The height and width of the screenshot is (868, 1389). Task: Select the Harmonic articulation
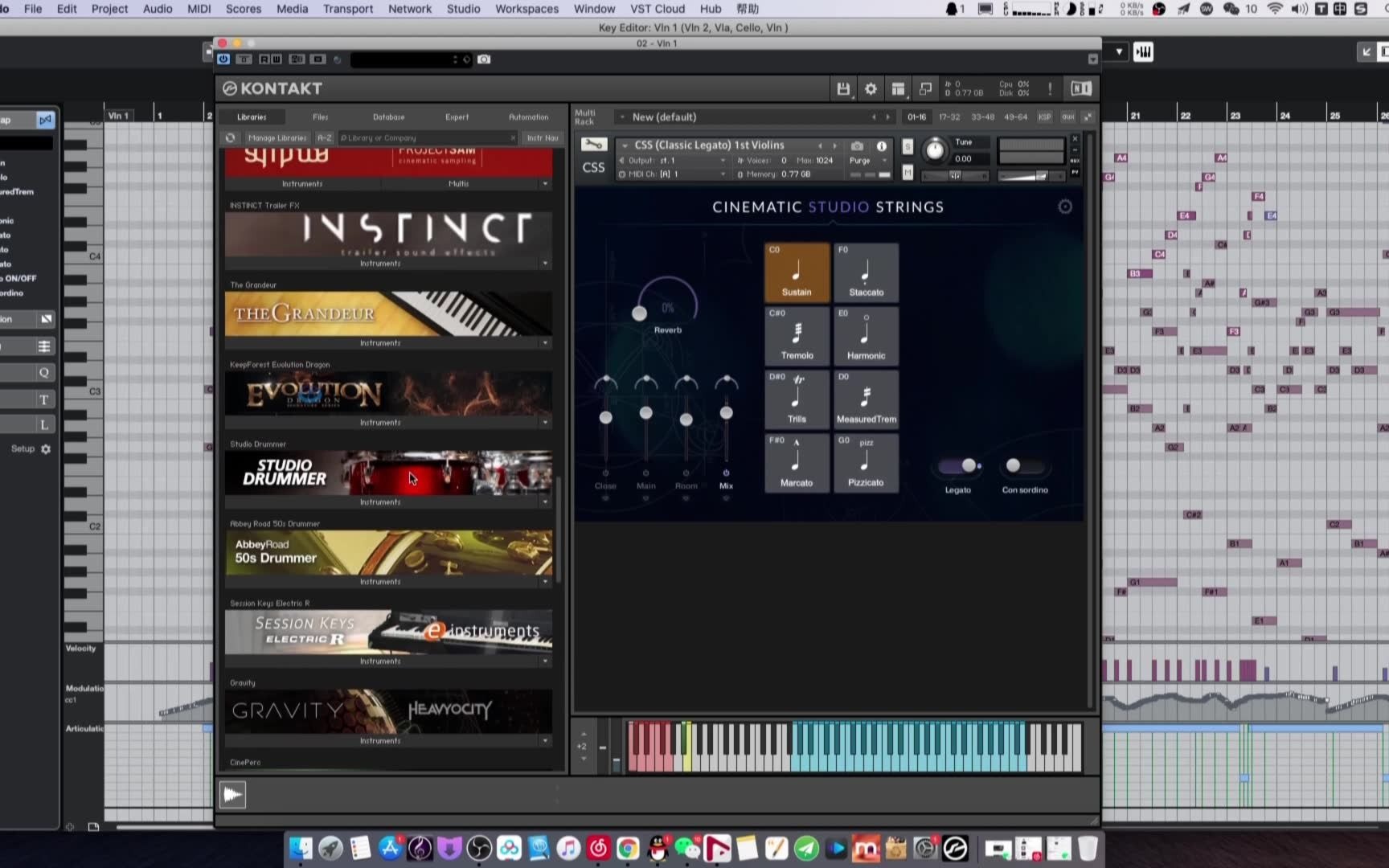(x=866, y=336)
